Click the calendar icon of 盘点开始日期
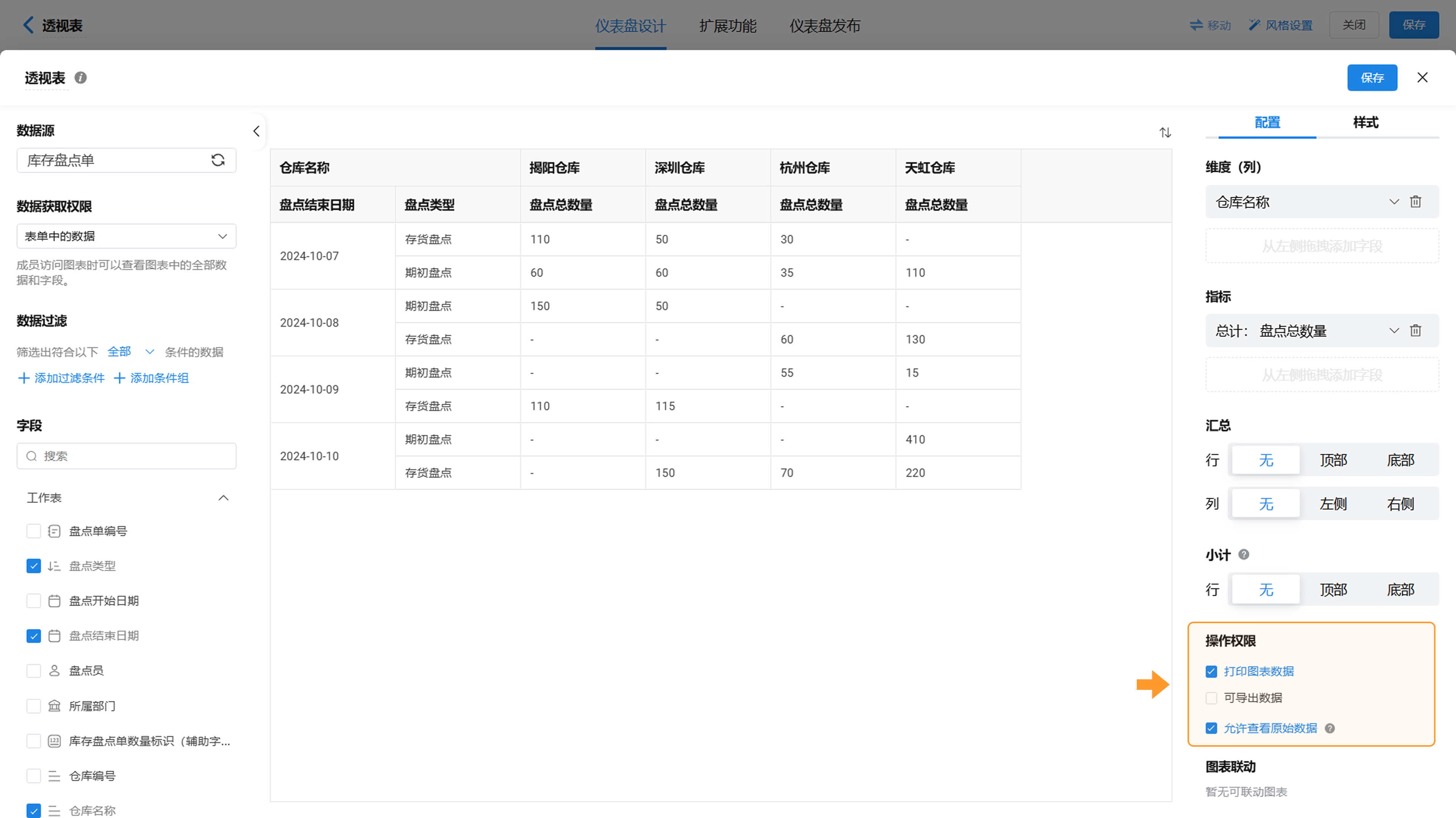1456x818 pixels. pos(54,600)
